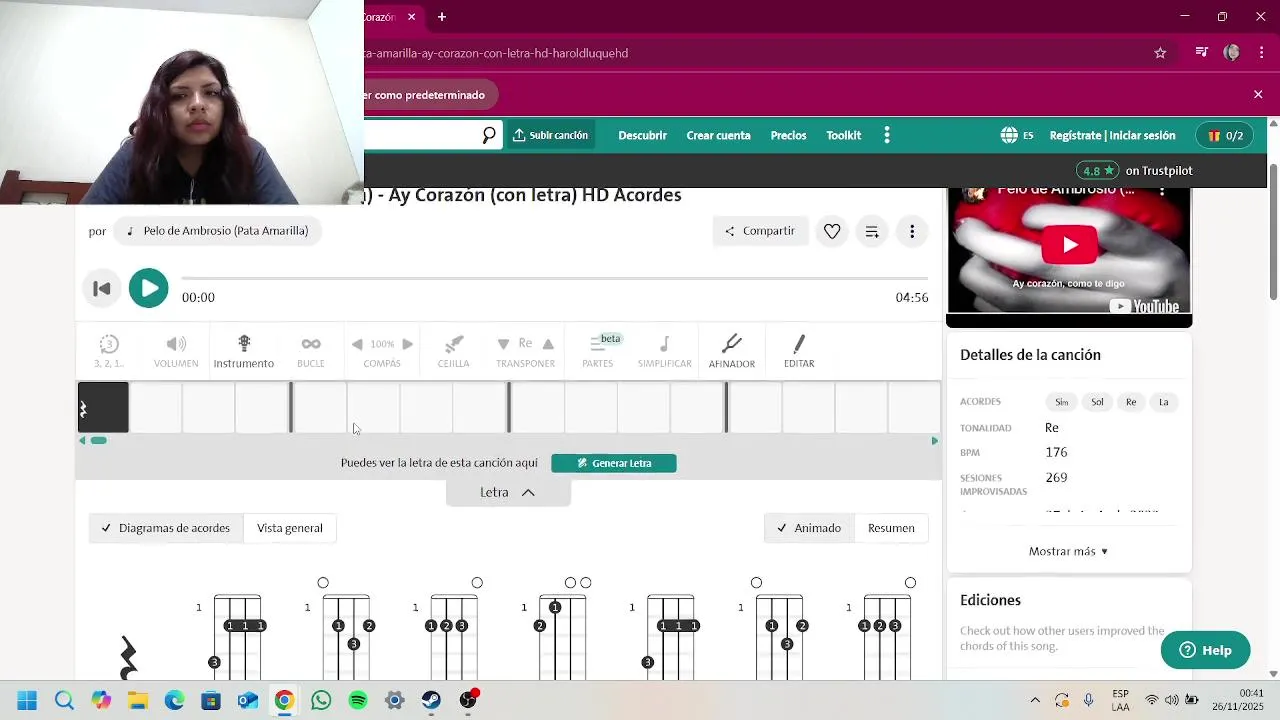Image resolution: width=1280 pixels, height=720 pixels.
Task: Restart song with skip-to-start button
Action: click(x=101, y=289)
